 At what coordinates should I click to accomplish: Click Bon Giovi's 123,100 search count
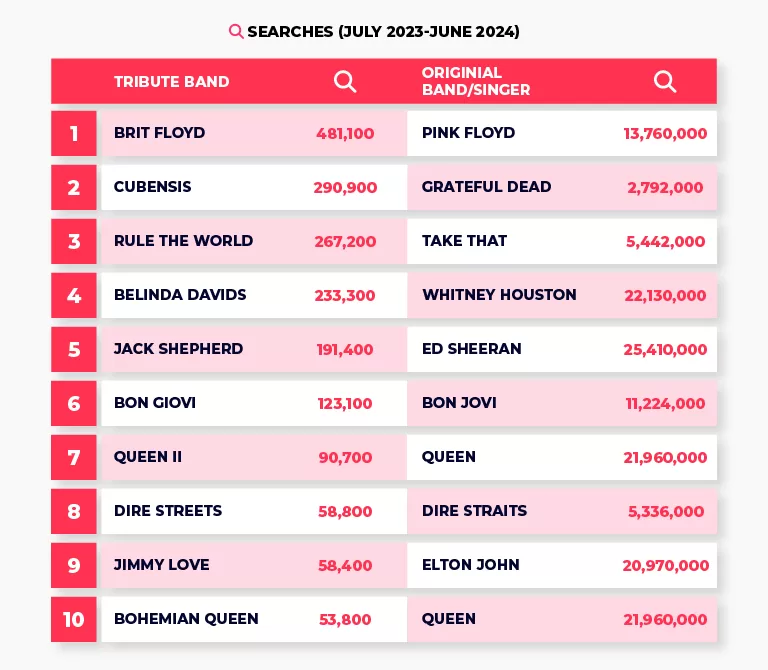click(x=344, y=403)
